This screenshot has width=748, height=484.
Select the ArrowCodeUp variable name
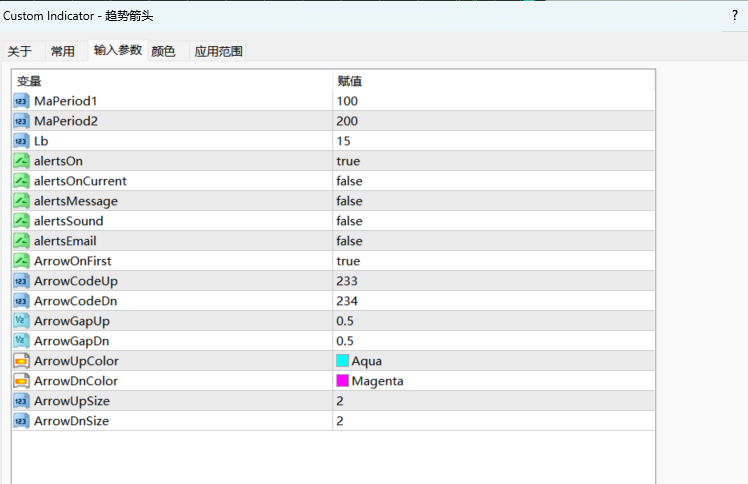76,281
